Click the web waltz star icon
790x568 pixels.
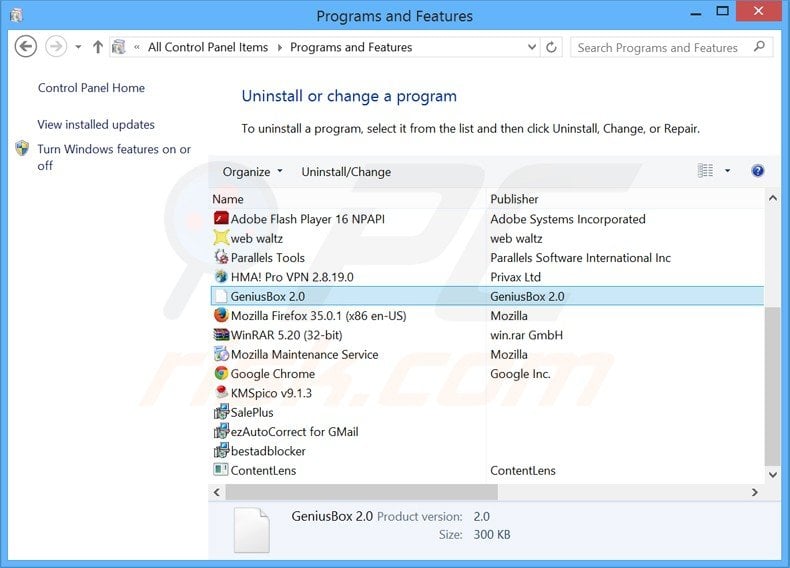point(221,237)
